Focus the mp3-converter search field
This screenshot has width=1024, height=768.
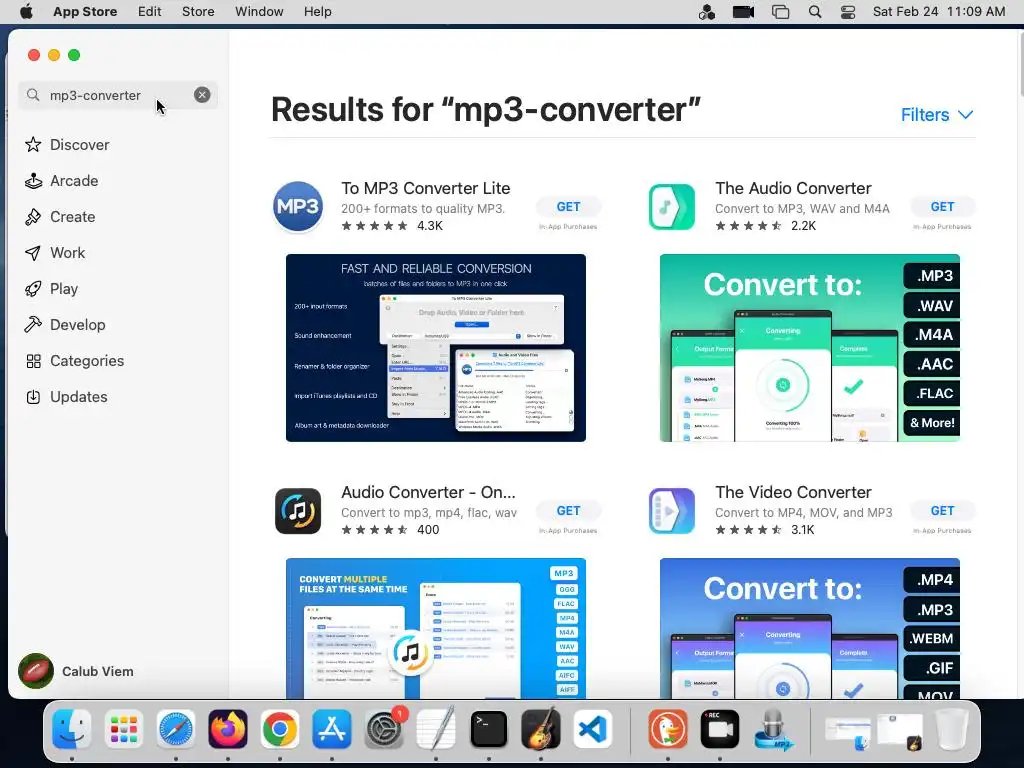click(118, 95)
